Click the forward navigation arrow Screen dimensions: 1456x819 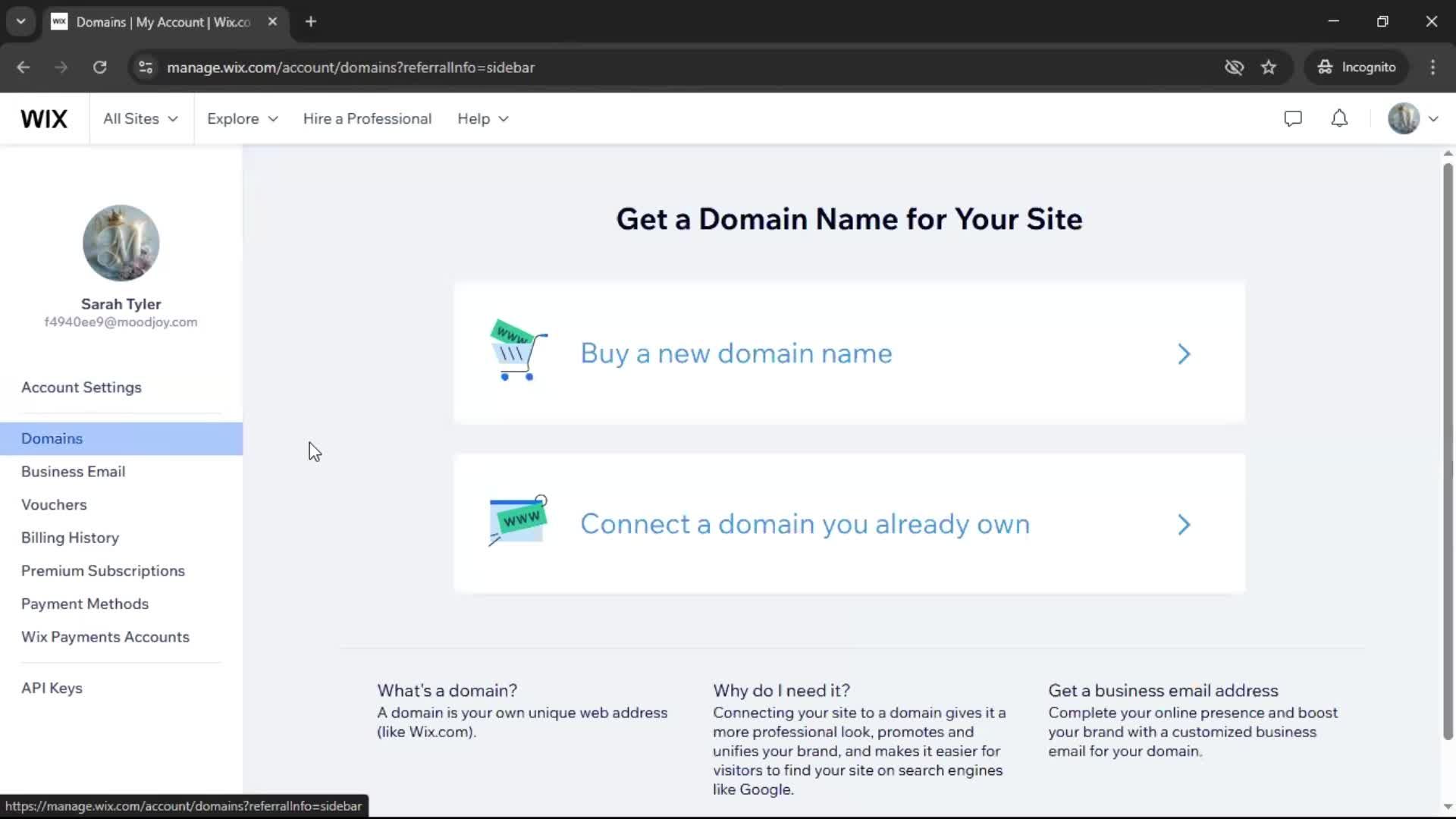(x=61, y=67)
